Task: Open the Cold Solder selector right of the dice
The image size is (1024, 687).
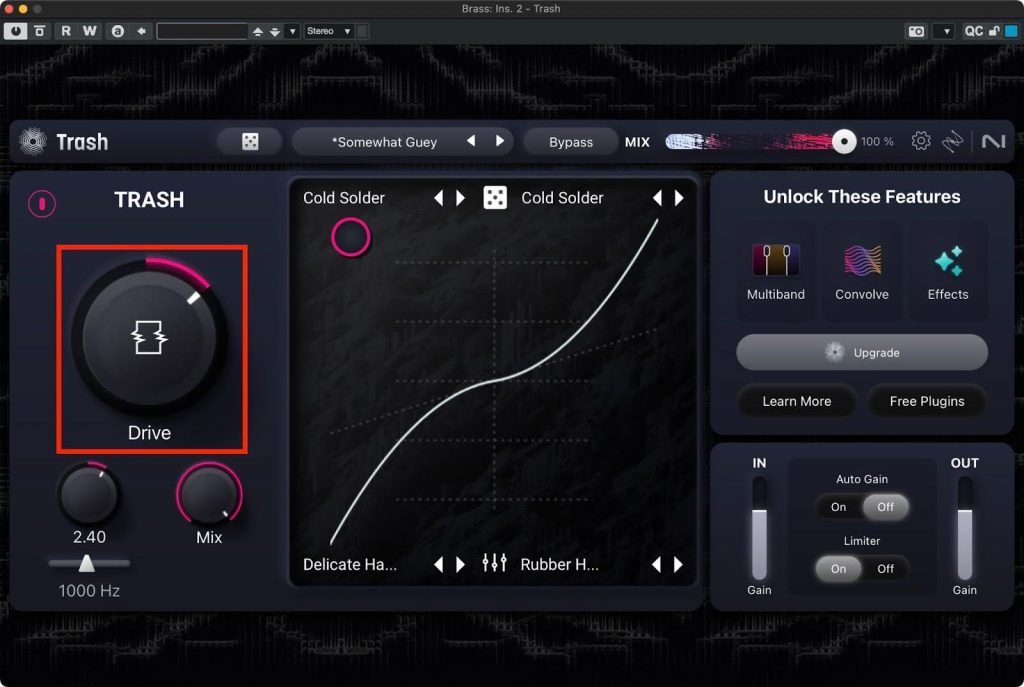Action: coord(562,198)
